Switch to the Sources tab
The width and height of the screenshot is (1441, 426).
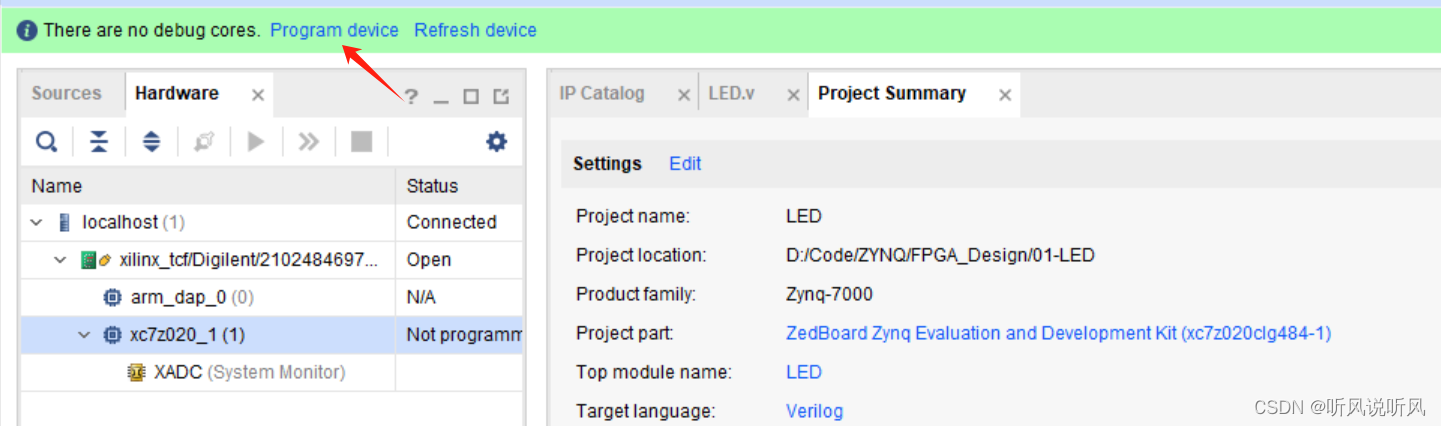coord(66,93)
